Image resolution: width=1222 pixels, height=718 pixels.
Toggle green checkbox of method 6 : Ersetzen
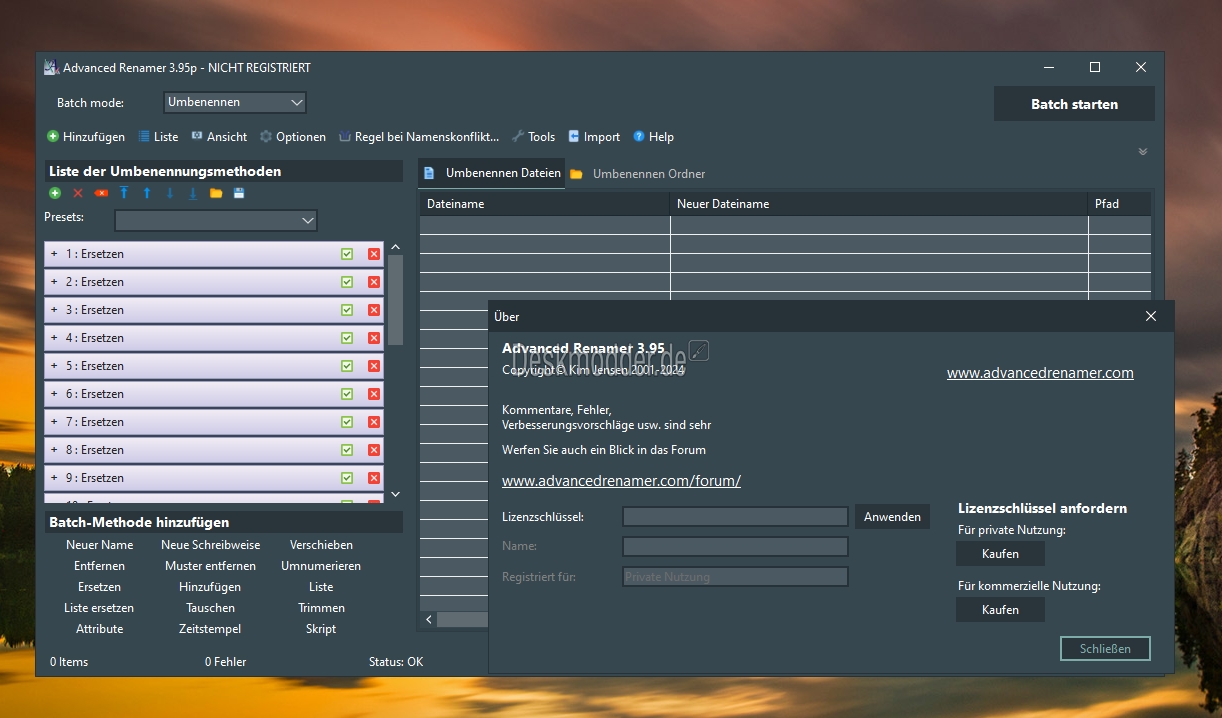[347, 394]
